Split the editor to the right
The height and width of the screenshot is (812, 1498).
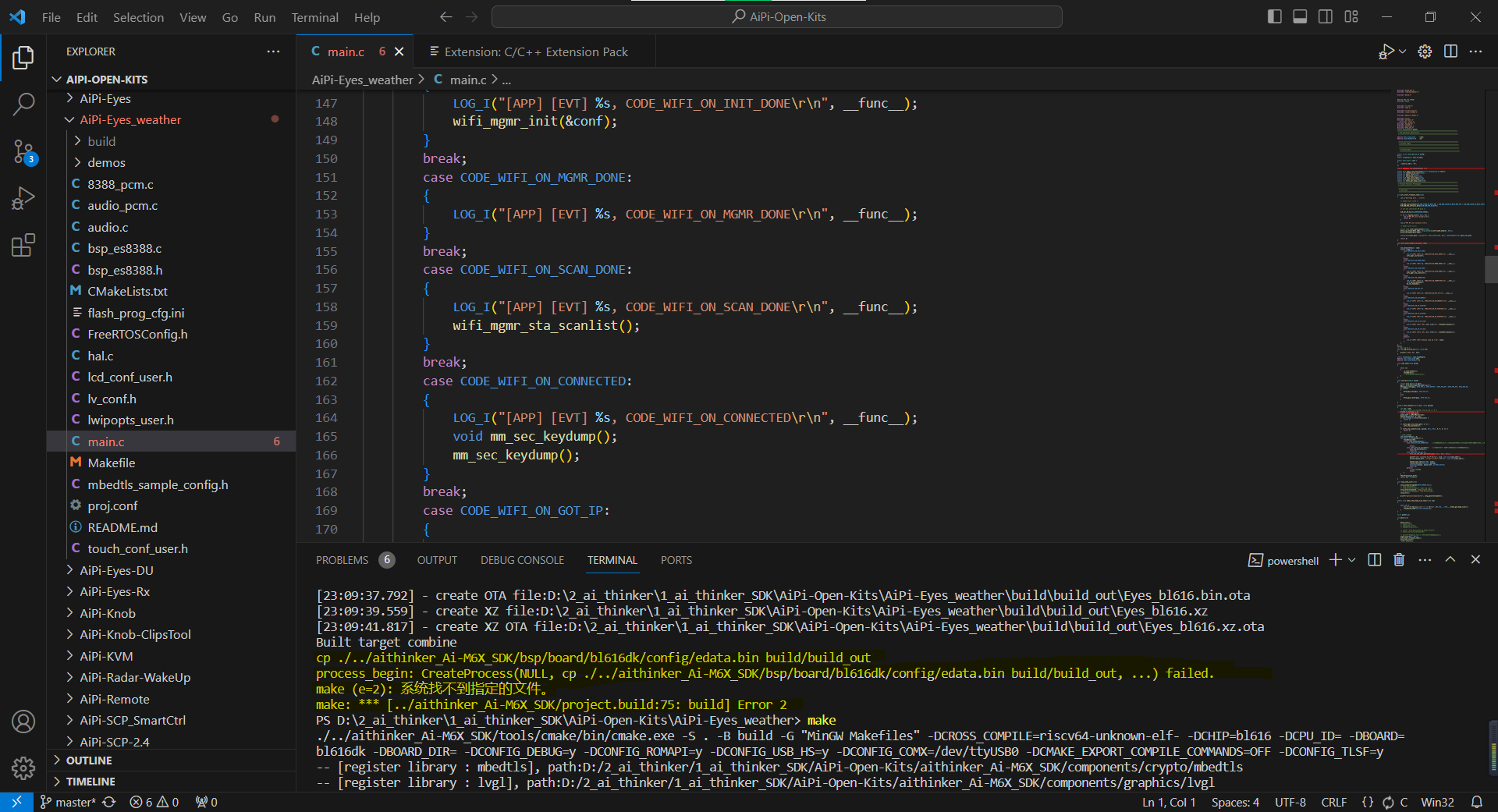[1450, 51]
